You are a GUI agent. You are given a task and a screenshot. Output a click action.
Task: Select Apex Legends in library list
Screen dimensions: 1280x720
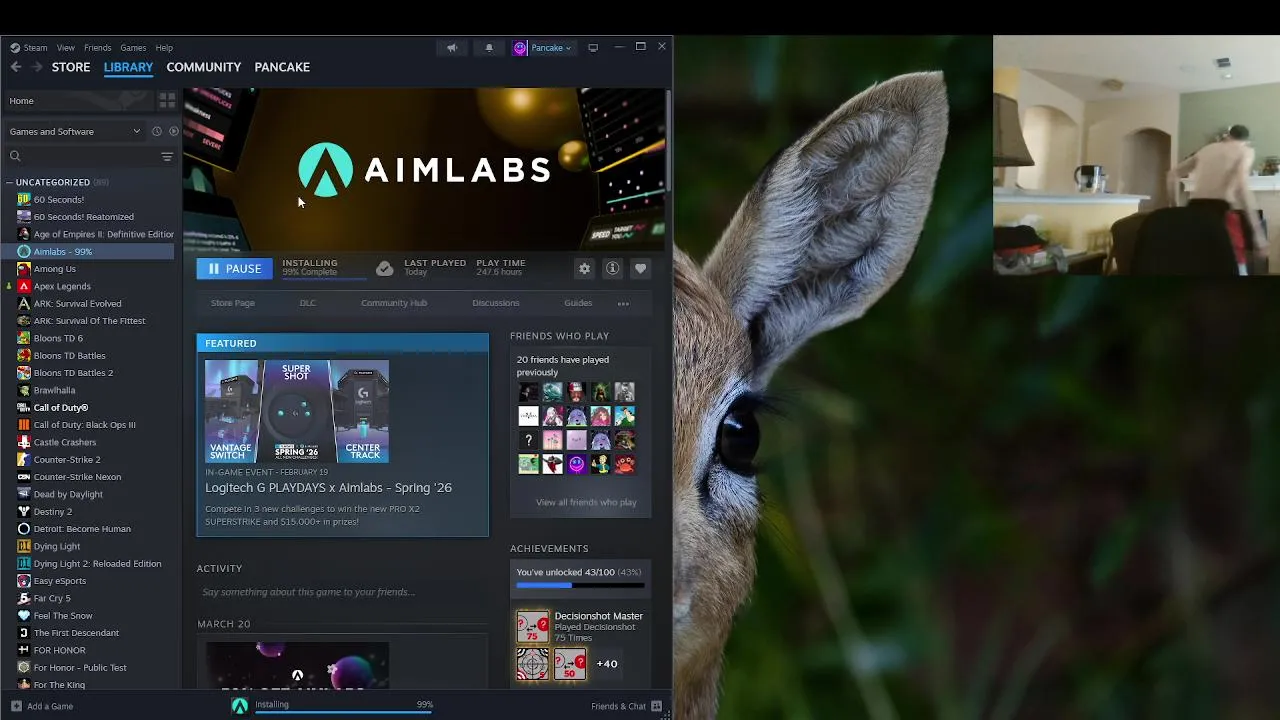[62, 286]
